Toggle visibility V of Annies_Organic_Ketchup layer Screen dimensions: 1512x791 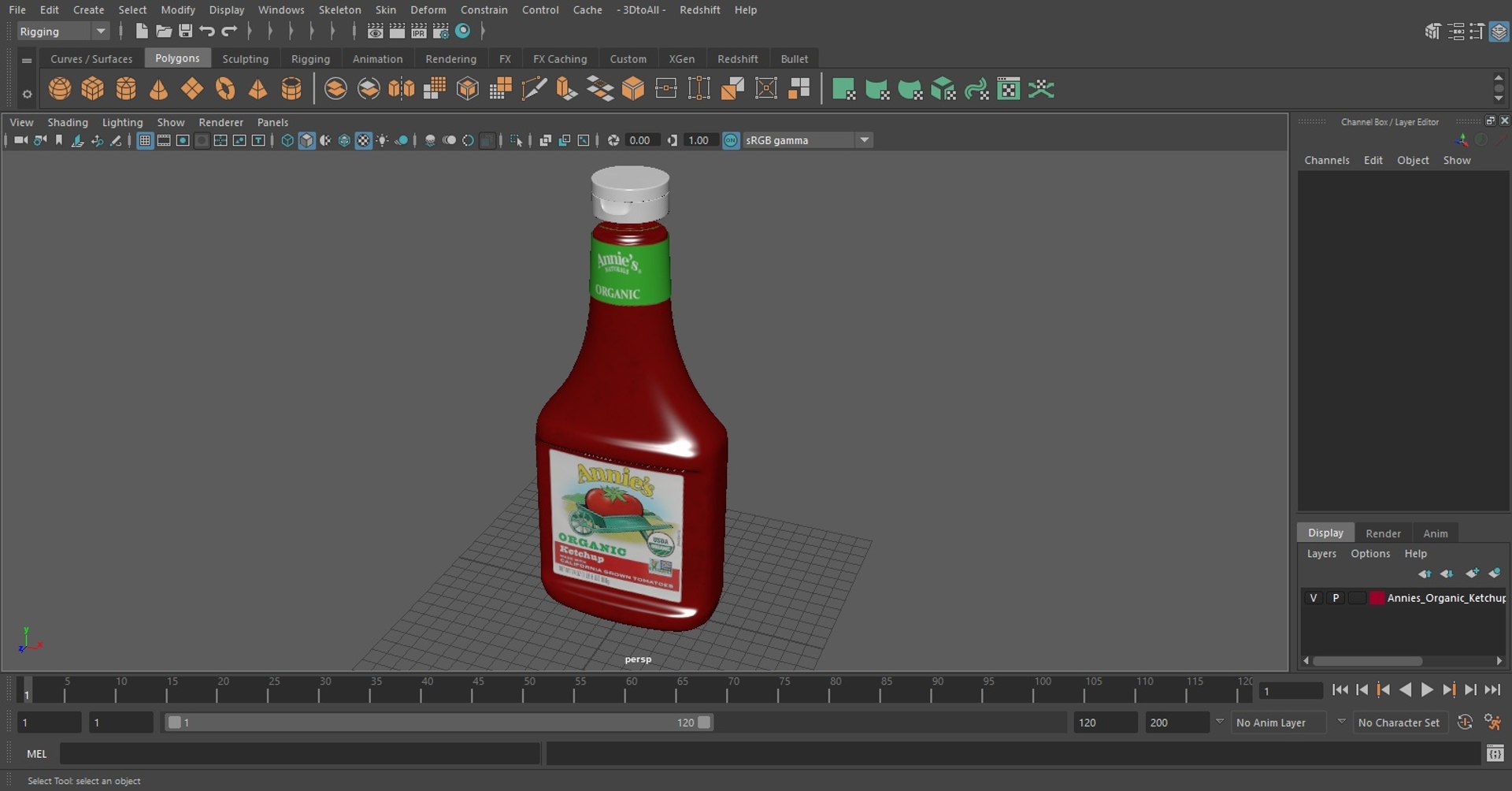(1313, 598)
